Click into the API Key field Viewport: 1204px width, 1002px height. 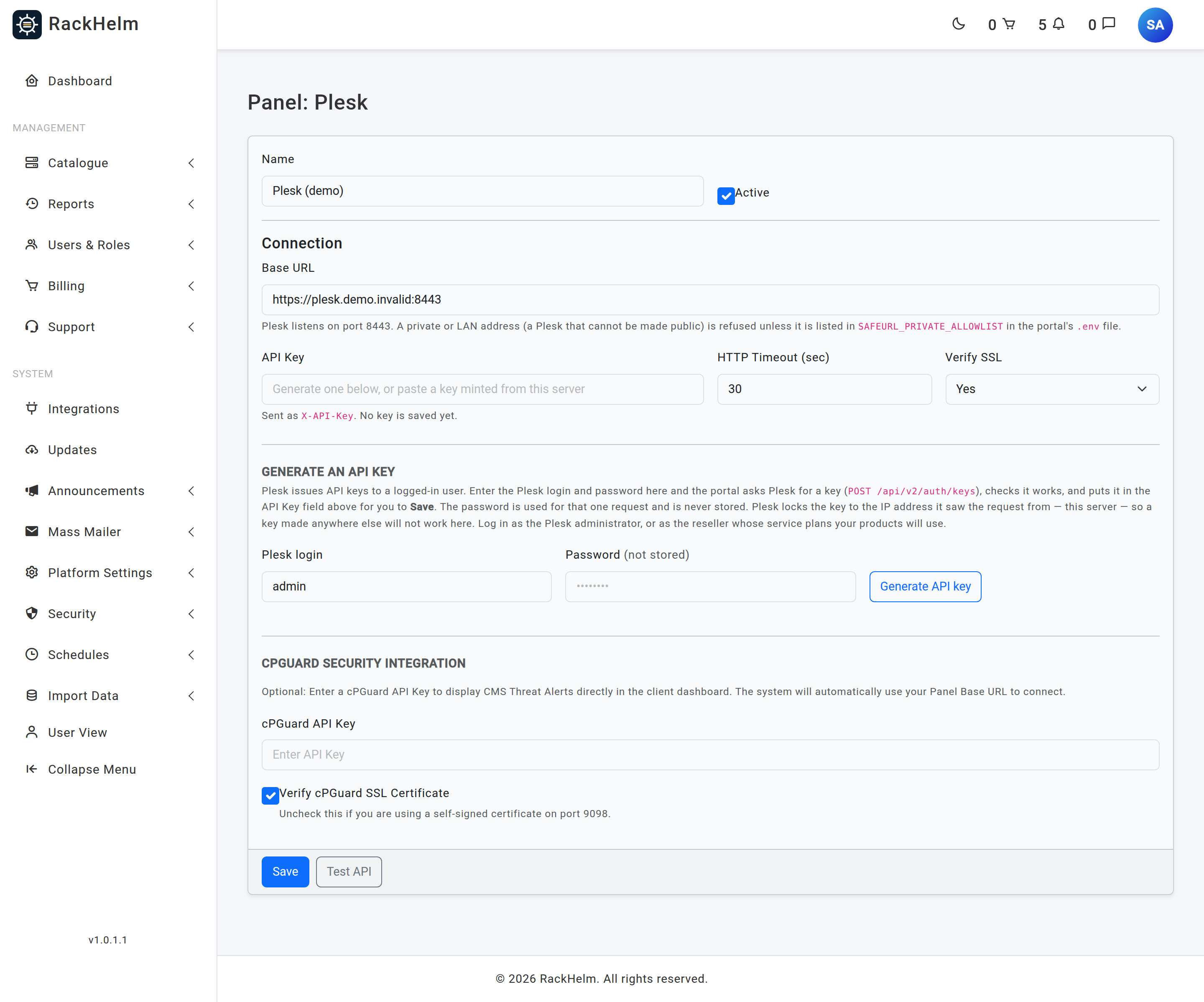pyautogui.click(x=482, y=389)
